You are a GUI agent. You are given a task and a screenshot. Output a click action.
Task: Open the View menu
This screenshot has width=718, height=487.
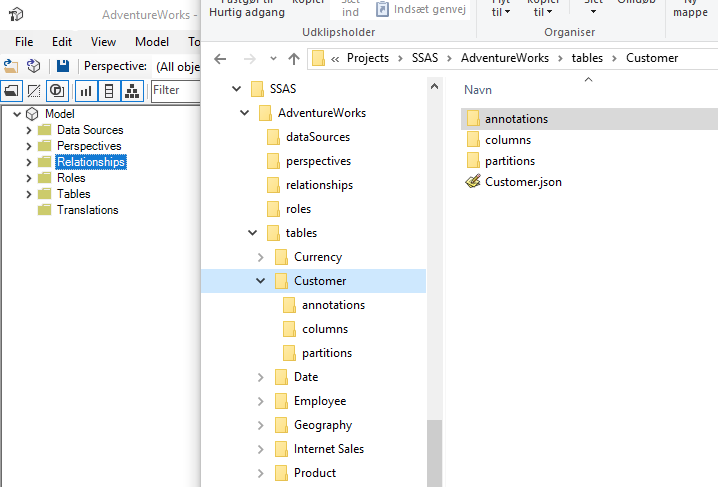[103, 42]
